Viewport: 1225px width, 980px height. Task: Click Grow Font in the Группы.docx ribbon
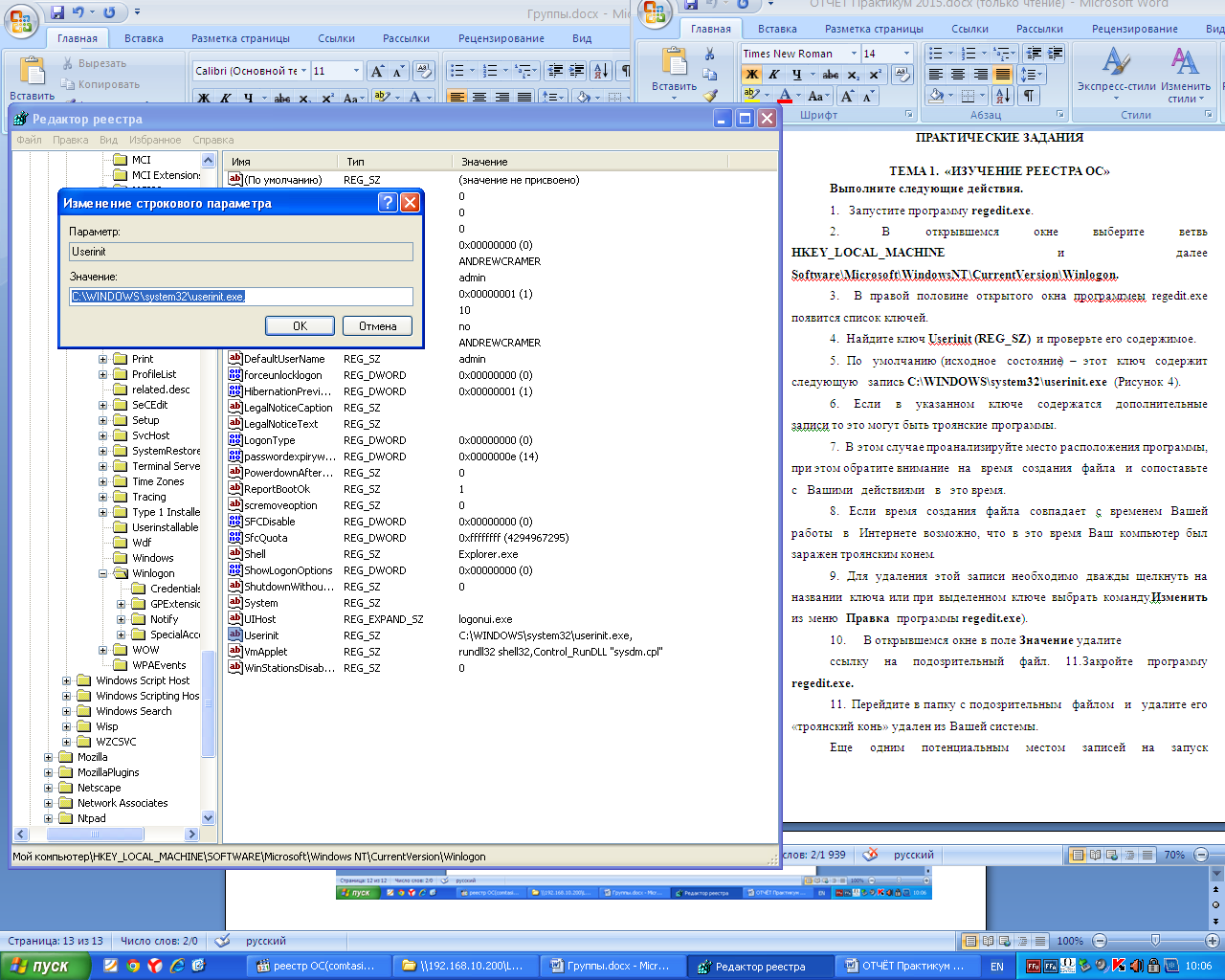click(377, 71)
